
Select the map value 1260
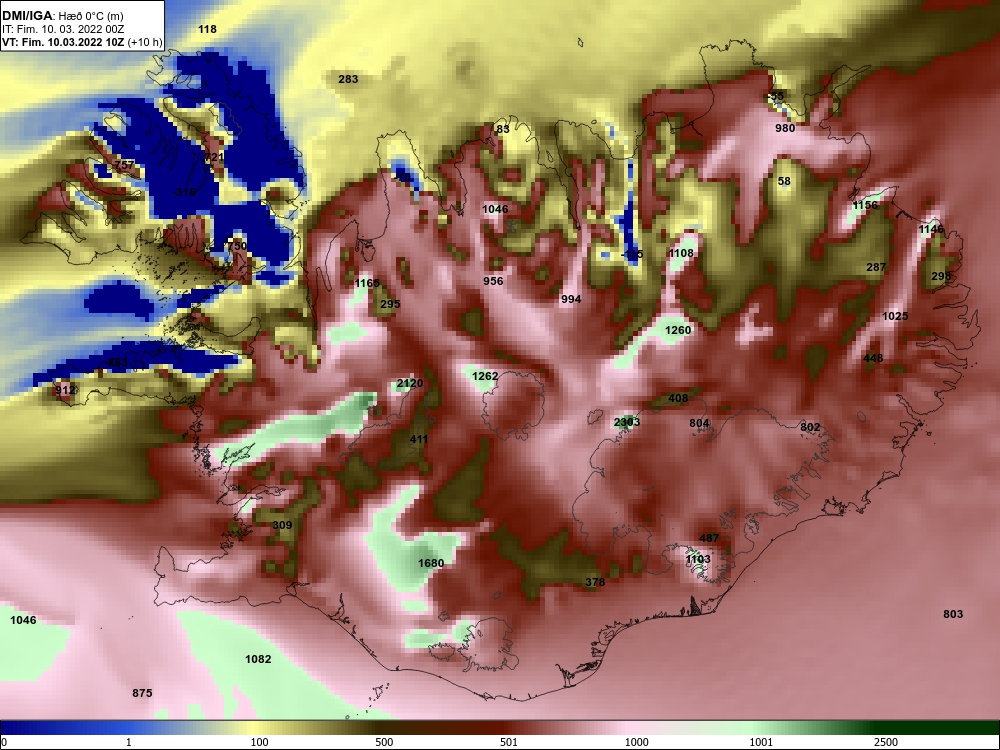tap(678, 330)
